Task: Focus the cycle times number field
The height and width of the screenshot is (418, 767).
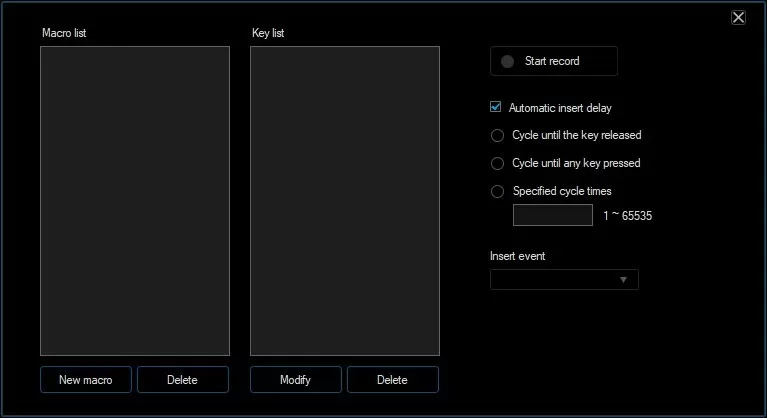Action: pyautogui.click(x=552, y=215)
